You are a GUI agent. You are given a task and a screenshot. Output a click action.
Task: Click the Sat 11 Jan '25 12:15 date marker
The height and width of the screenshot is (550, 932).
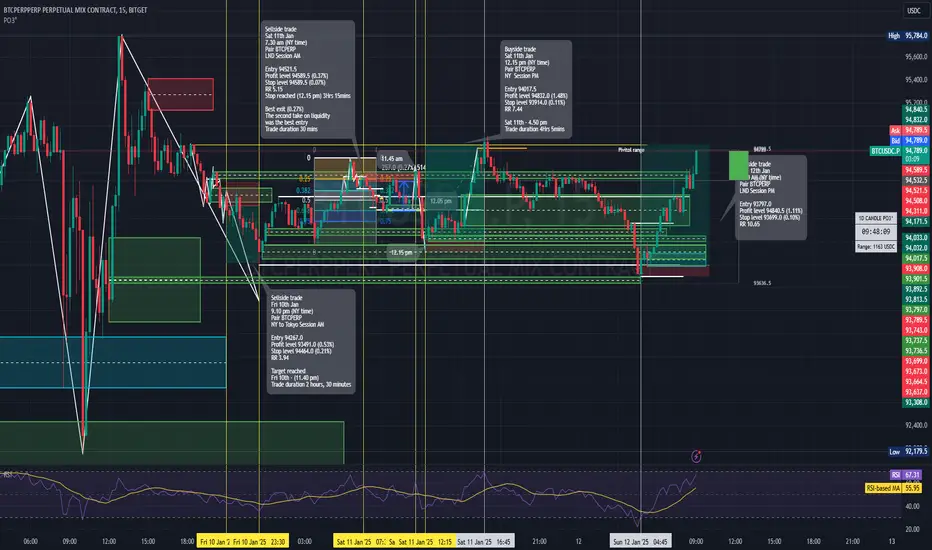425,542
